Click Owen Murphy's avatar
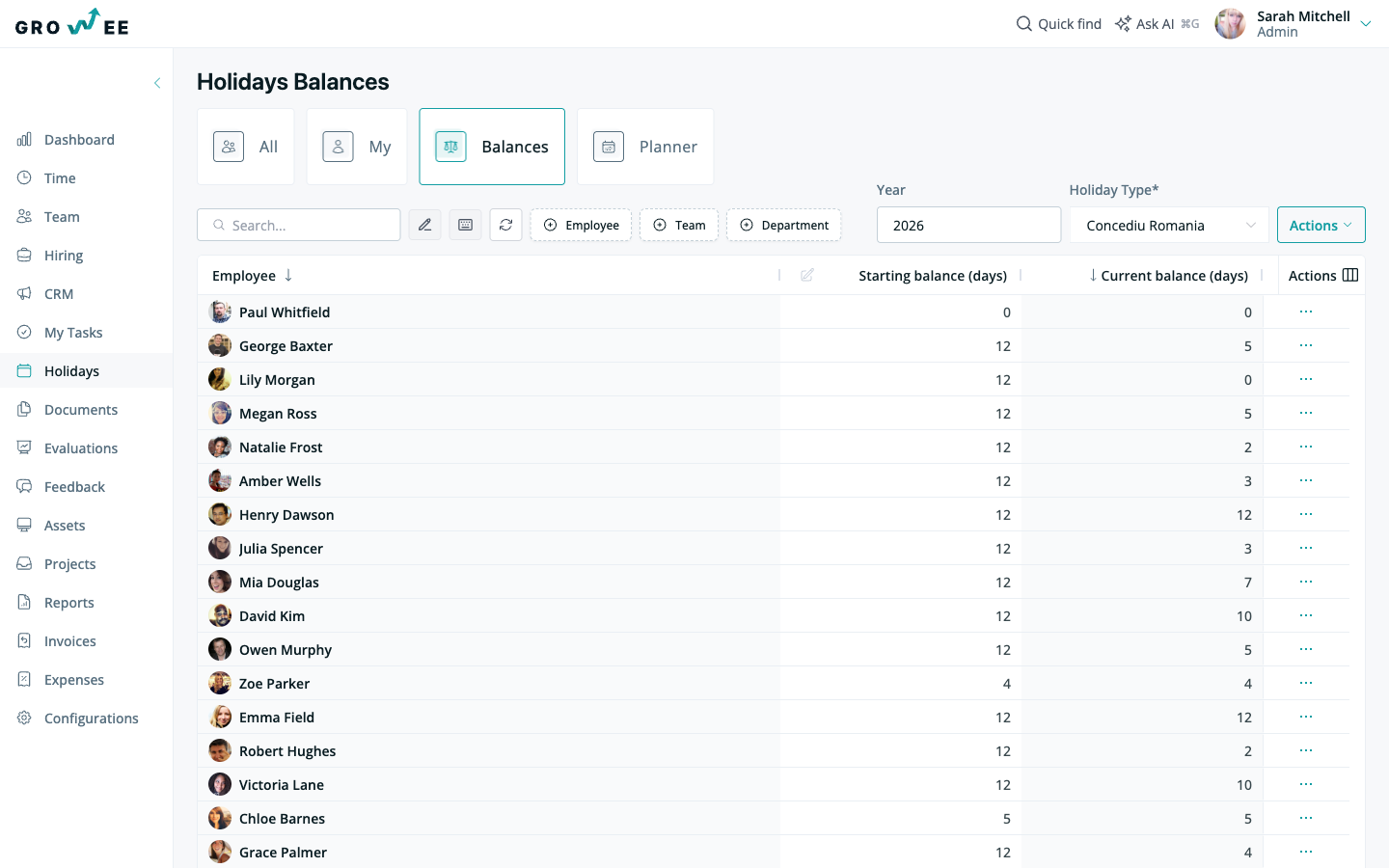 (220, 649)
